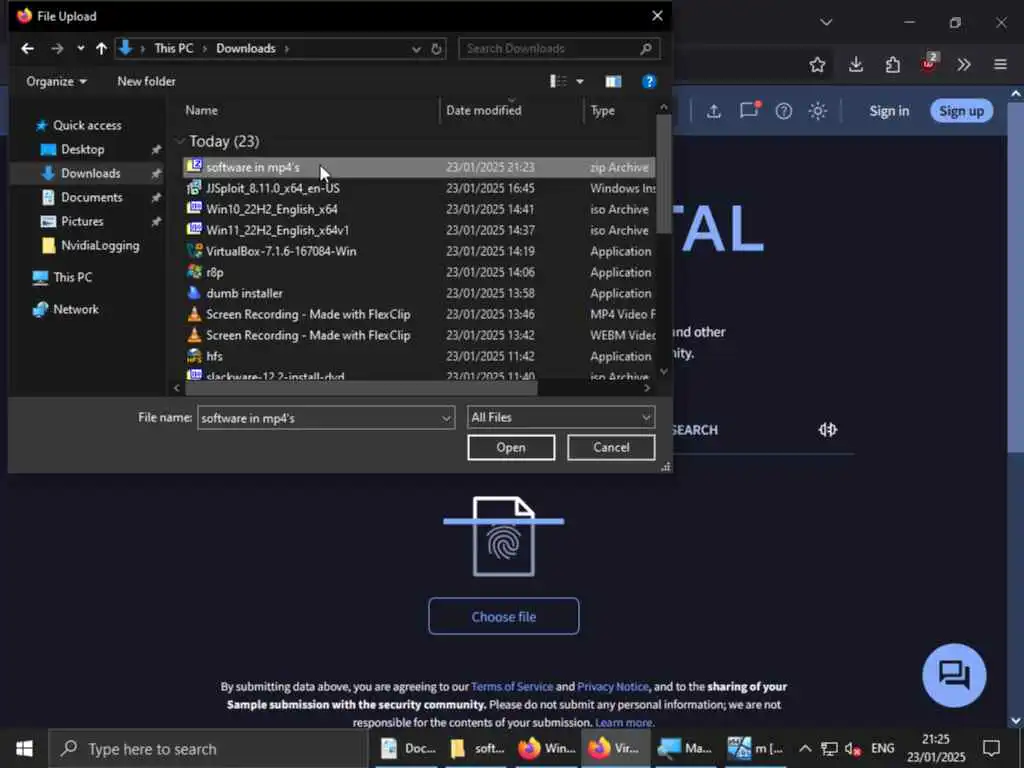Open the Windows Start menu
Screen dimensions: 1024x768
pyautogui.click(x=24, y=749)
